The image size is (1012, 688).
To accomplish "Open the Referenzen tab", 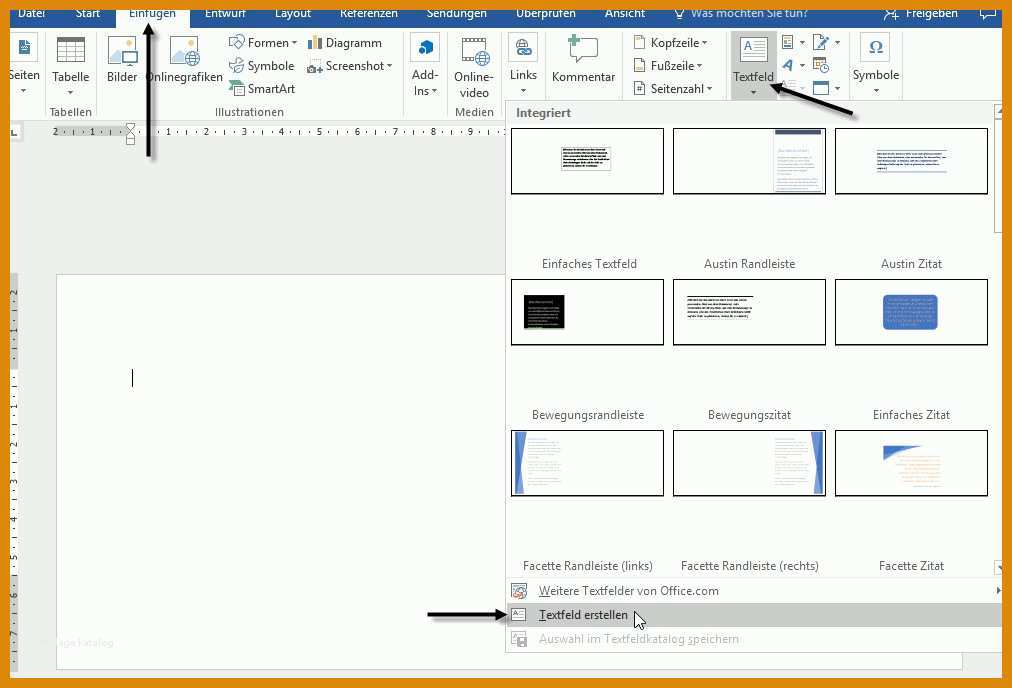I will (369, 14).
